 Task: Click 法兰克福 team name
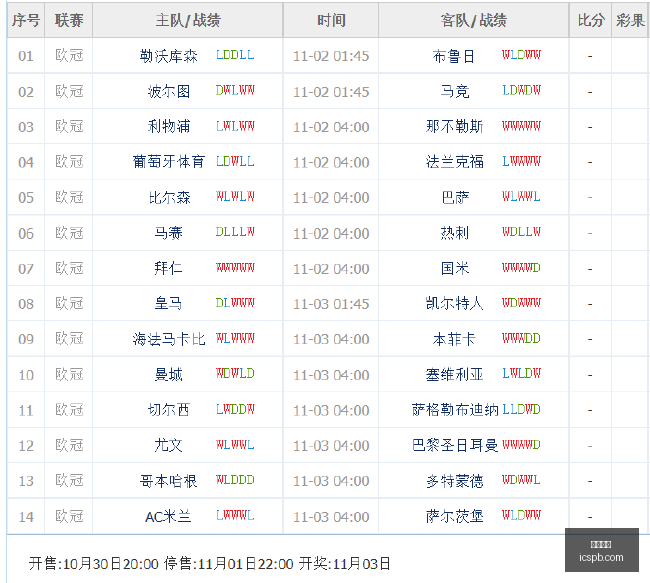click(454, 162)
